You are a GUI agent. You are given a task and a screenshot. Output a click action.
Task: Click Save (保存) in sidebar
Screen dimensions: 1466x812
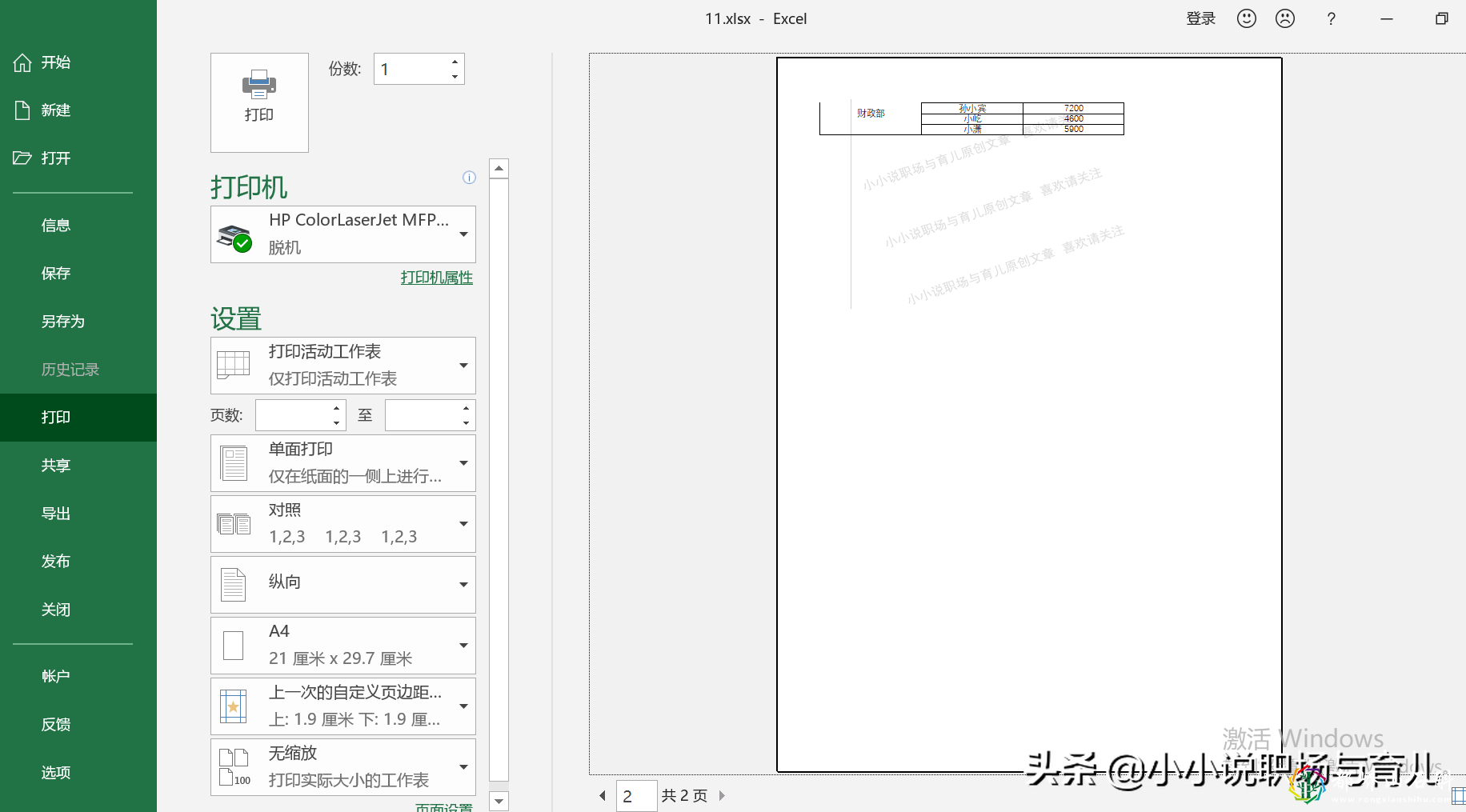[78, 274]
